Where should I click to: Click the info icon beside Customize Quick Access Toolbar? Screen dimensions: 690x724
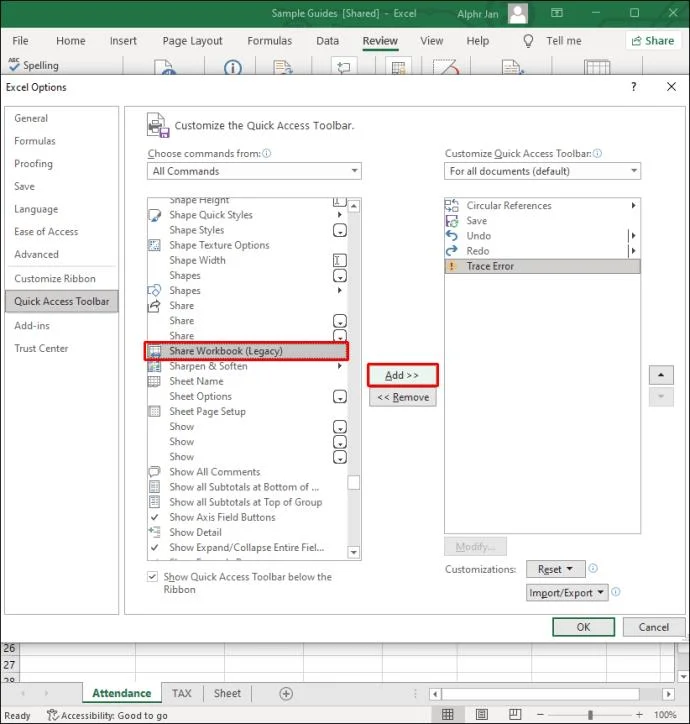pos(597,153)
